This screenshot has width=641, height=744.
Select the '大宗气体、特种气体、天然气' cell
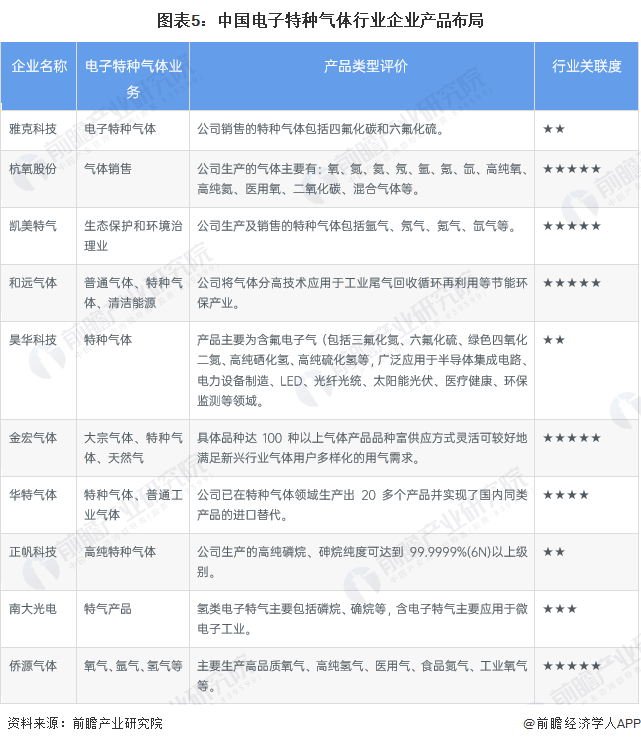point(133,447)
